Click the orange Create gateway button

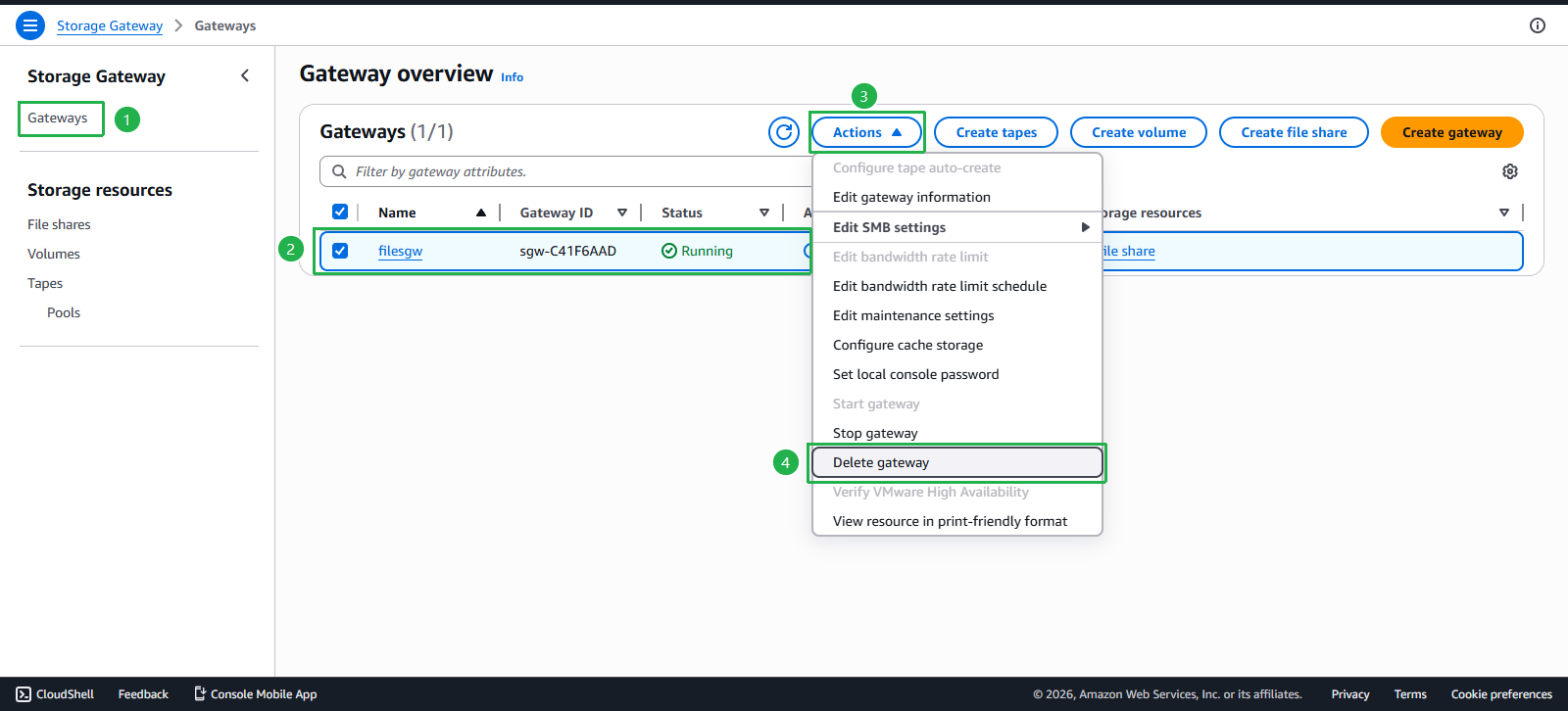[1452, 132]
